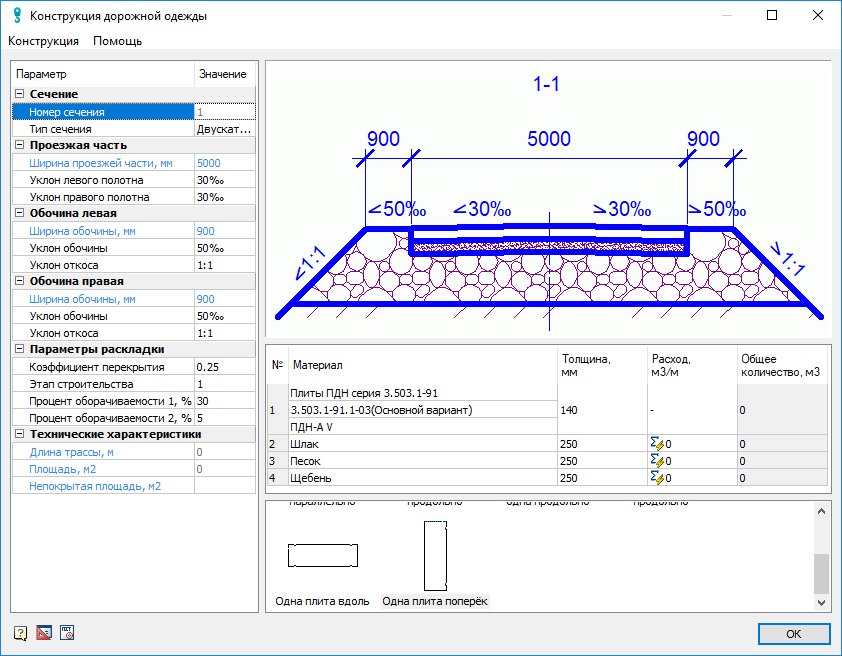Screen dimensions: 842x656
Task: Collapse the Параметры раскладки group
Action: [x=20, y=349]
